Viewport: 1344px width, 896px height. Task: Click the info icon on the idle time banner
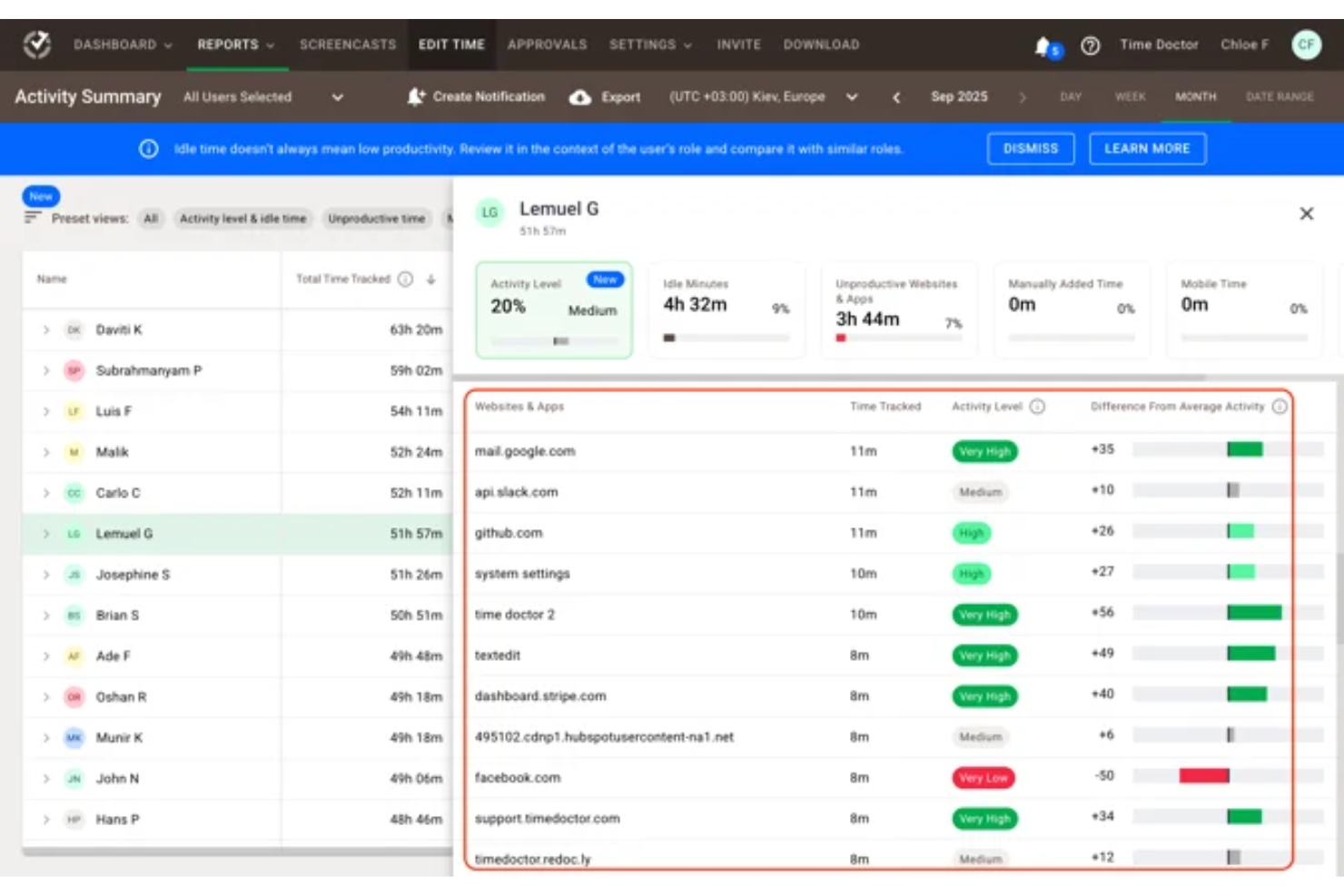148,148
